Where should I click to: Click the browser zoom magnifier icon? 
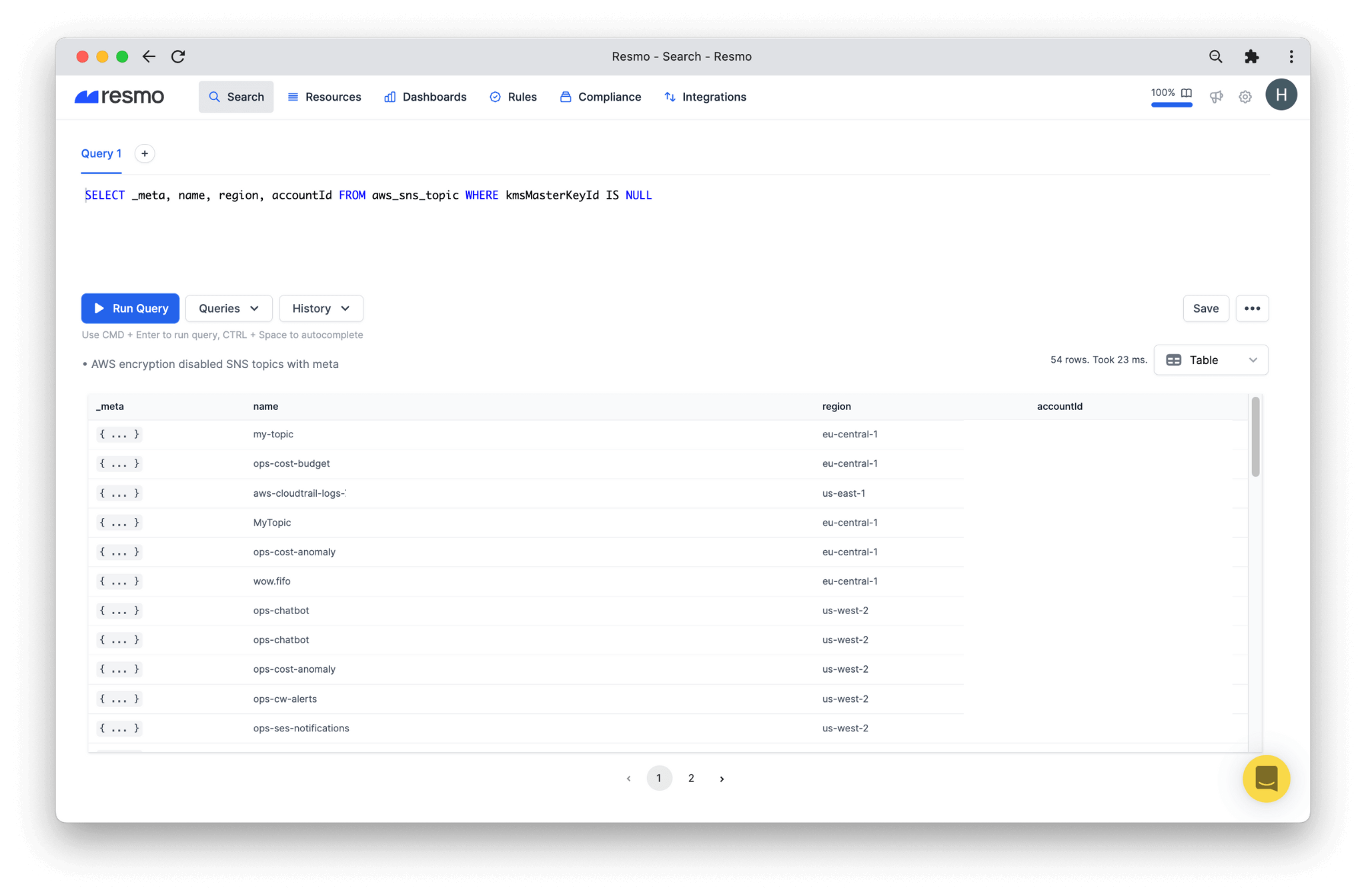[1215, 57]
